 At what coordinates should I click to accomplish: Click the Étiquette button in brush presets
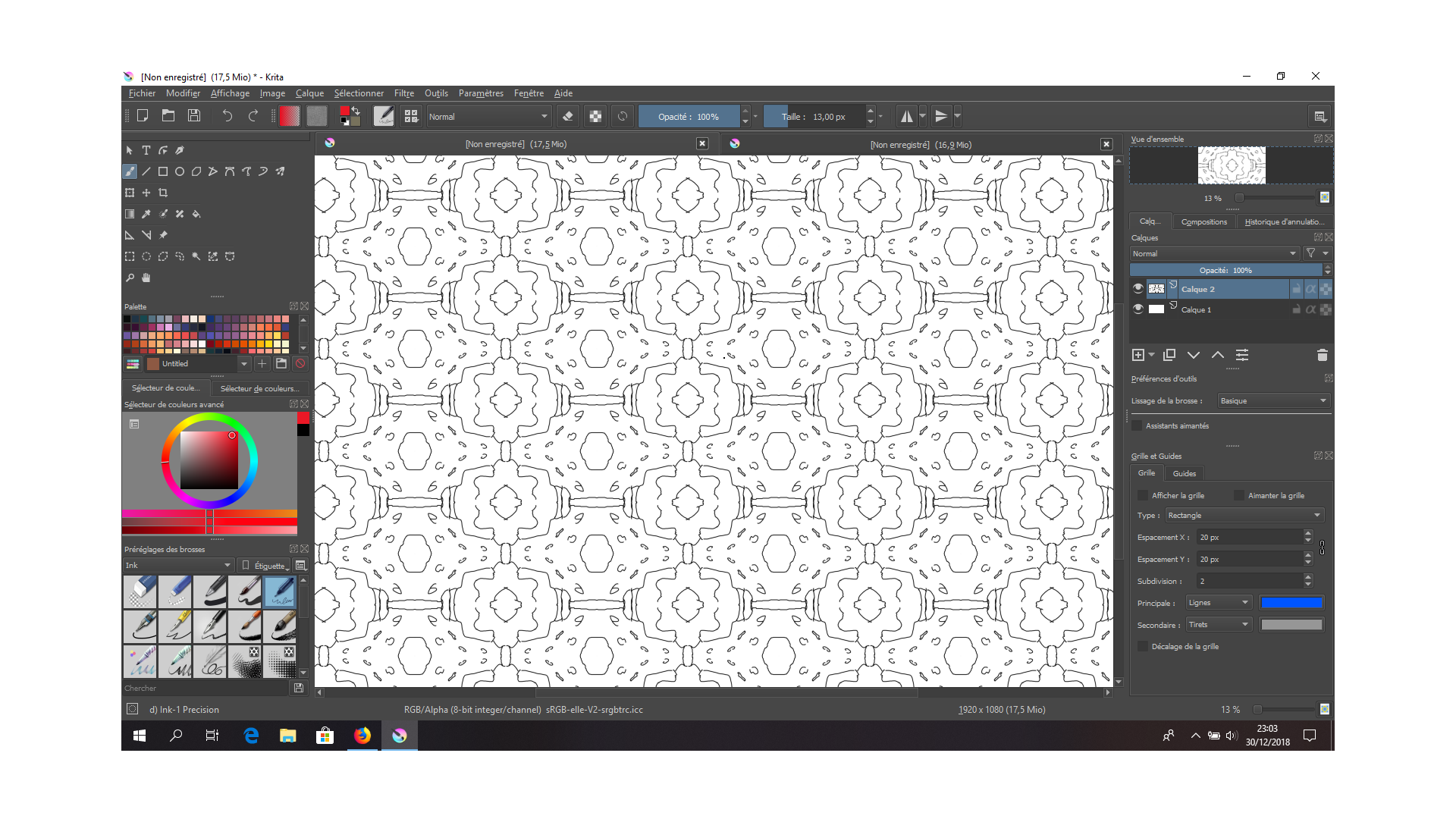coord(265,565)
